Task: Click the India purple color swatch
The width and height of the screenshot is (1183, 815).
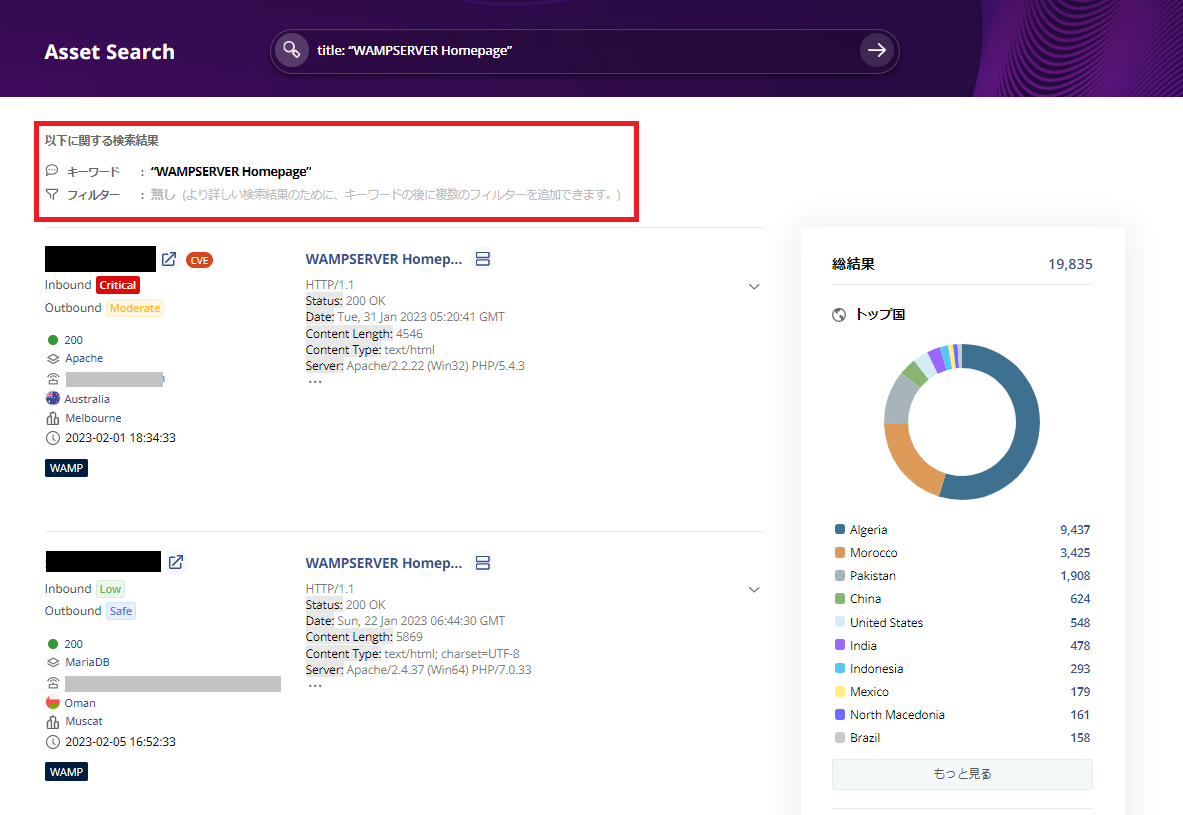Action: coord(840,645)
